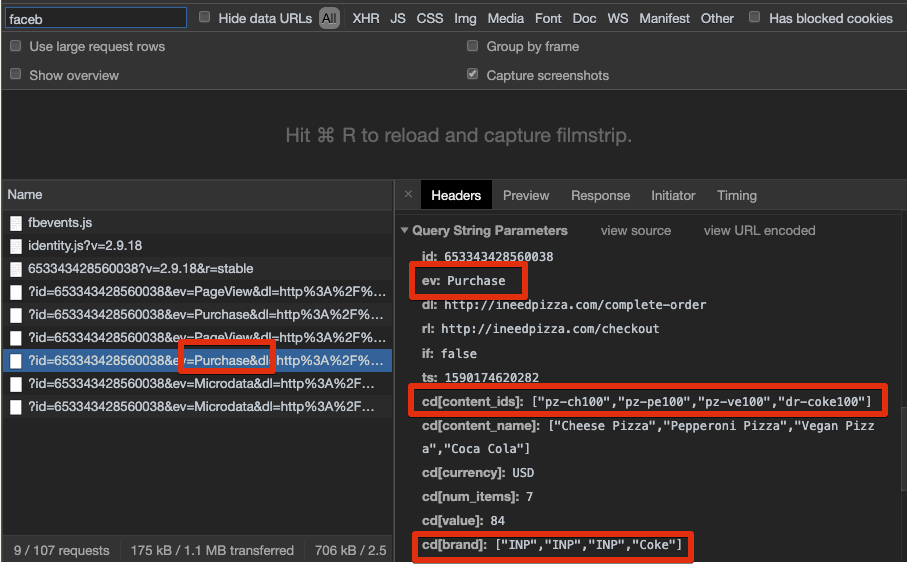Click the filter text input field
Screen dimensions: 907x568
[x=95, y=18]
